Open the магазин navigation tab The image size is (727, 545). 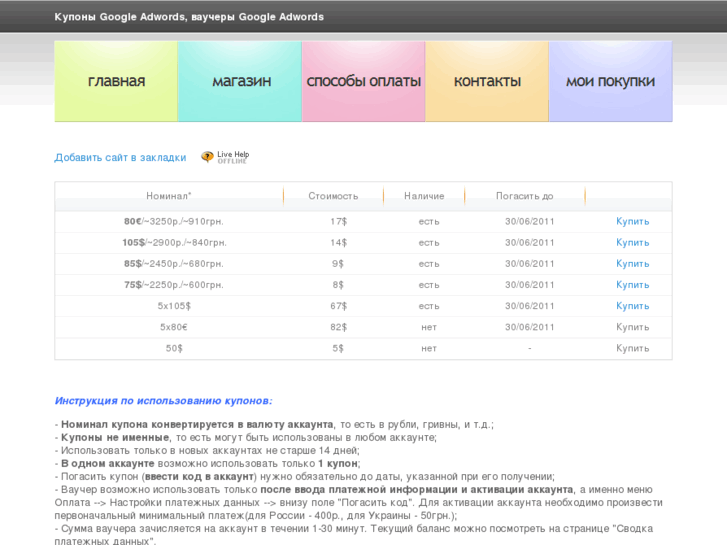pos(240,82)
